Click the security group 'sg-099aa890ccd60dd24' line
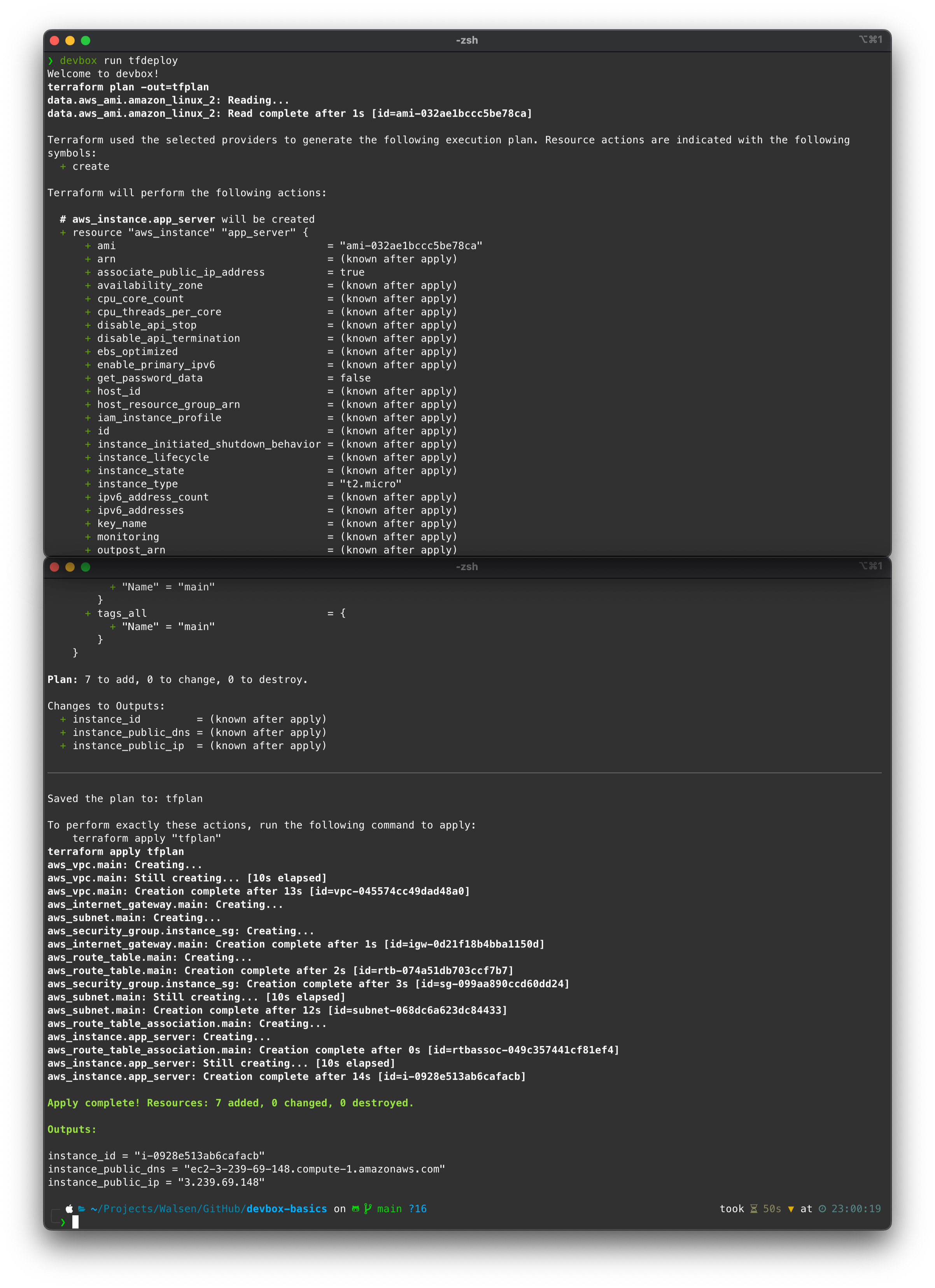 coord(308,984)
